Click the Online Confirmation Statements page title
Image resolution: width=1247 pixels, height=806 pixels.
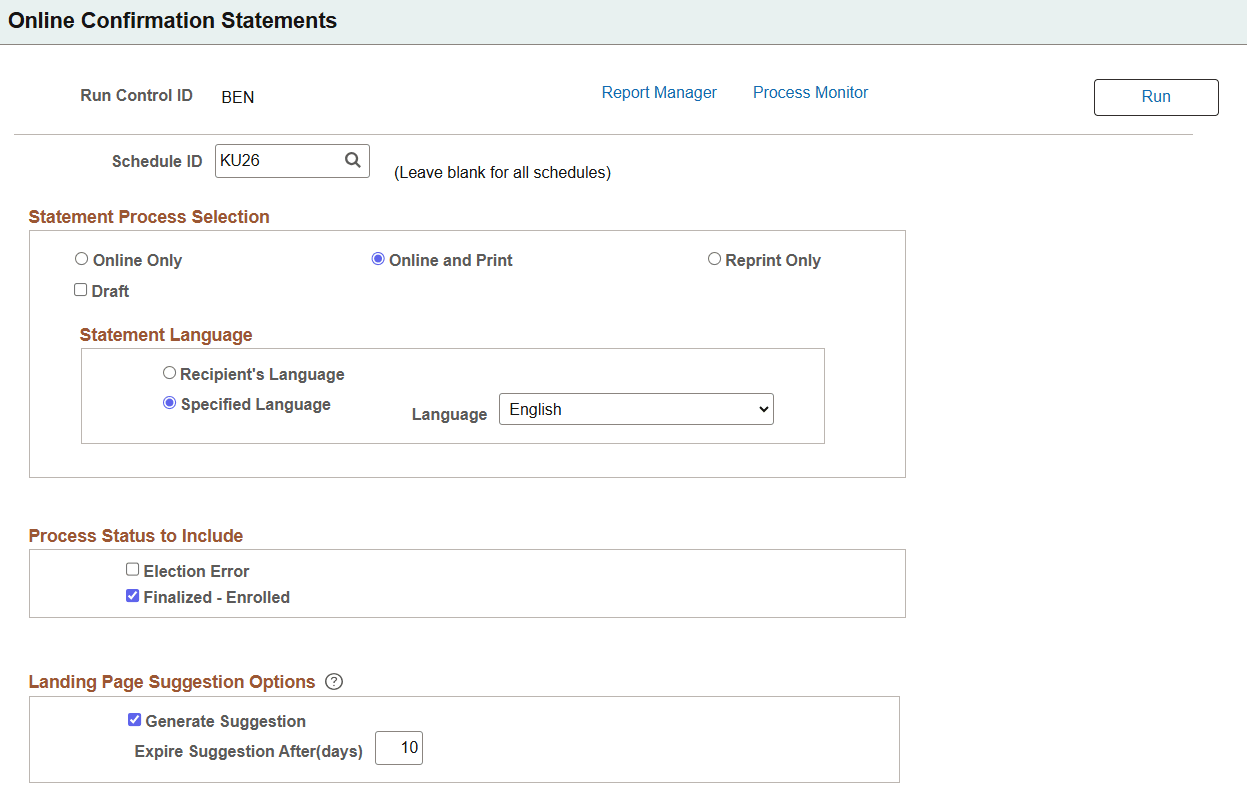coord(172,21)
